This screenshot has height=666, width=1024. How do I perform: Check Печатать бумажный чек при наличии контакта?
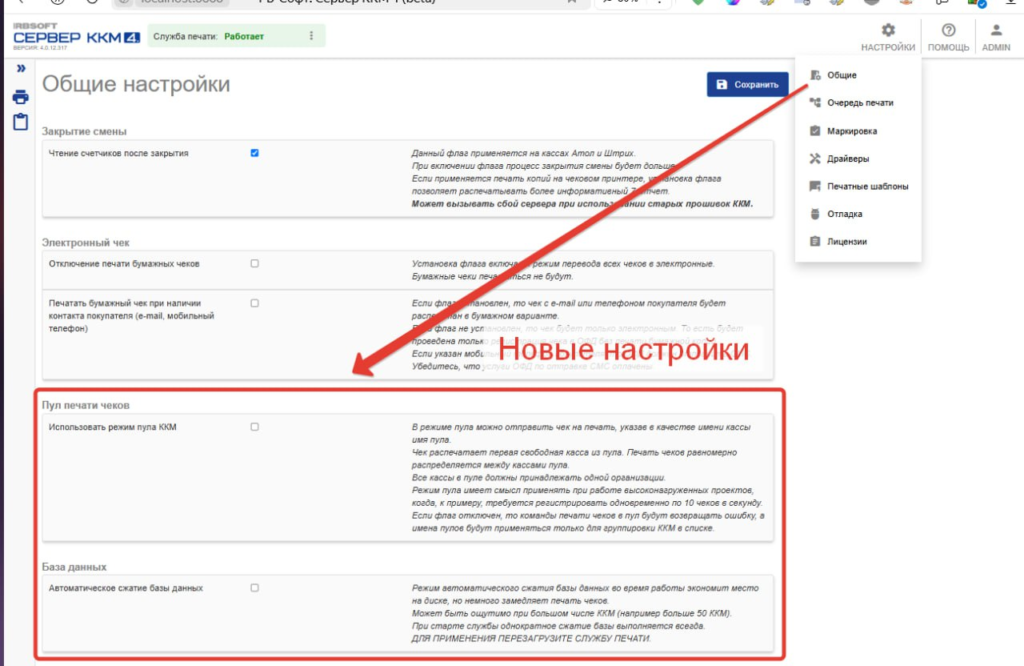tap(255, 303)
